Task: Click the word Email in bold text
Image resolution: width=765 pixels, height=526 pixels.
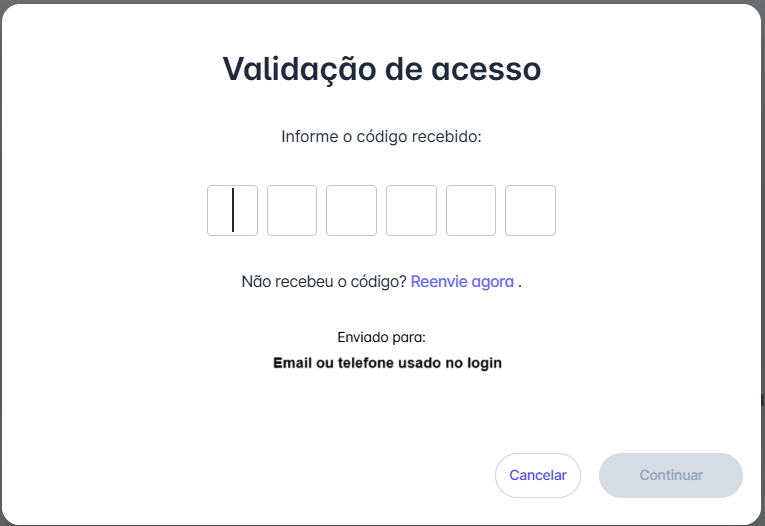Action: coord(292,363)
